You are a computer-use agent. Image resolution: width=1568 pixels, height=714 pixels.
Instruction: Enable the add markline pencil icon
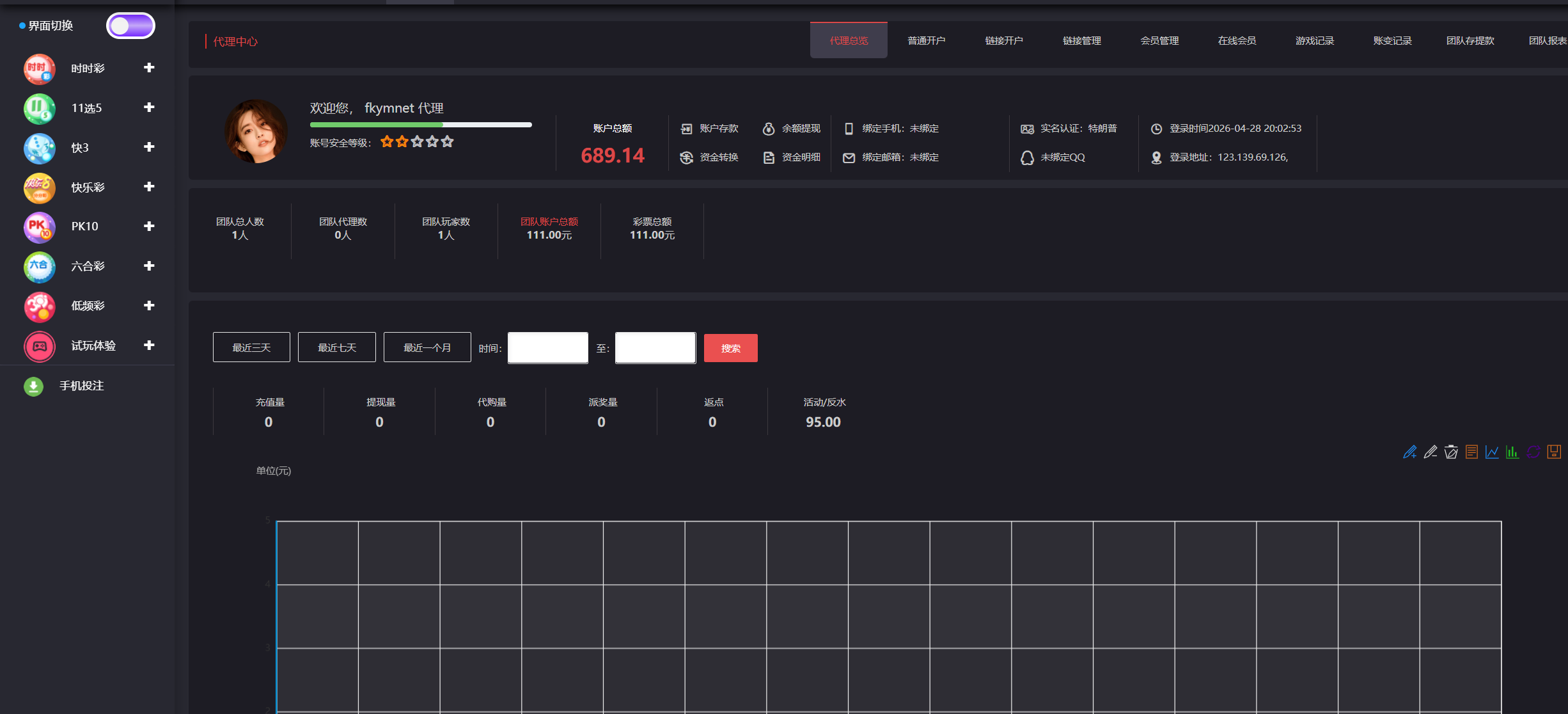click(1410, 452)
